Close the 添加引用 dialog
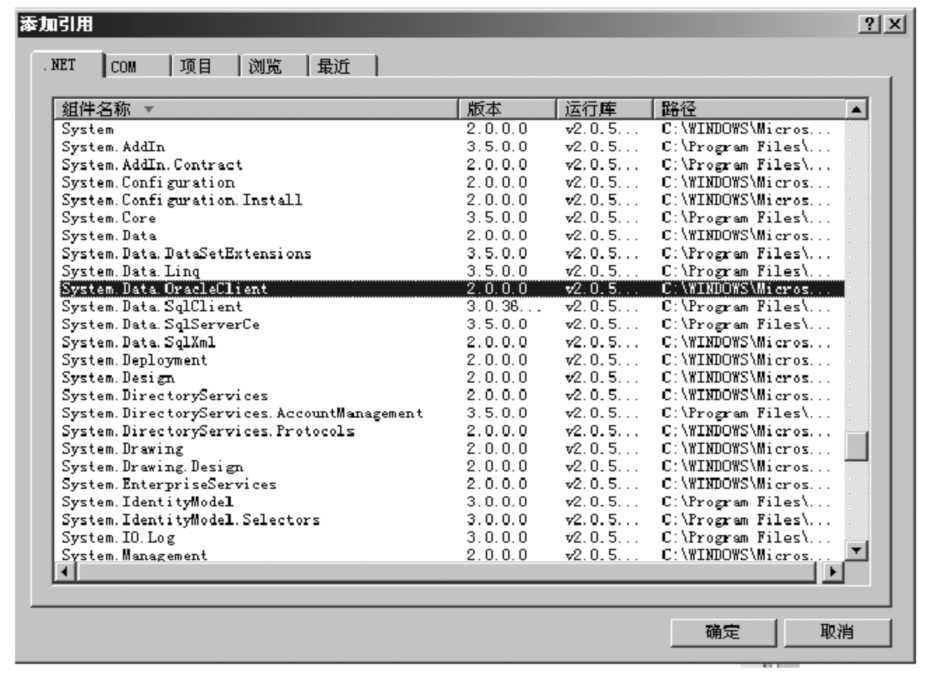The height and width of the screenshot is (676, 934). [x=895, y=24]
